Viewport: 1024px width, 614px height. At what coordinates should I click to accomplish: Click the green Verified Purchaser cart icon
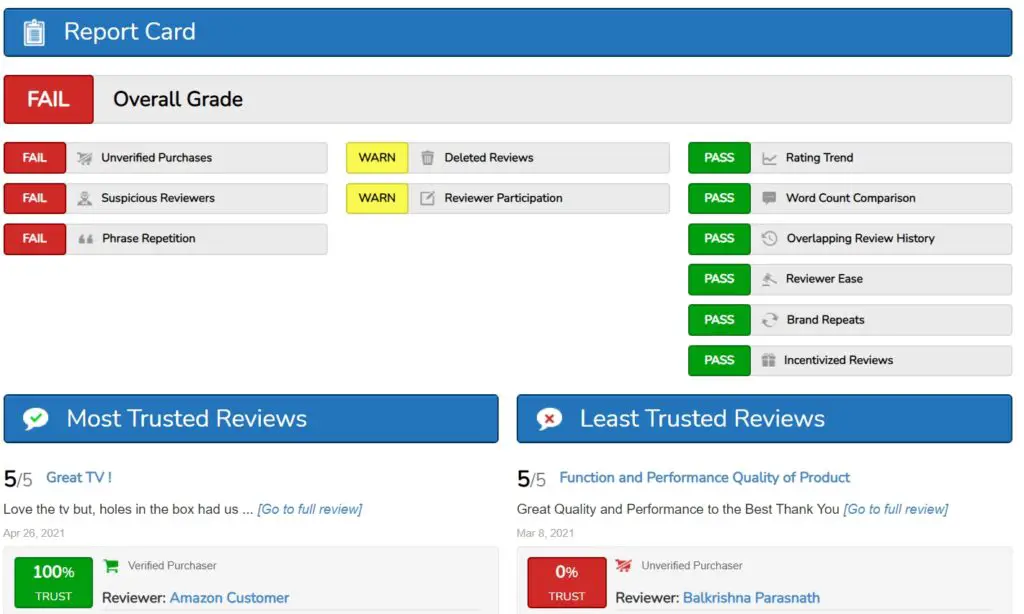click(x=111, y=566)
